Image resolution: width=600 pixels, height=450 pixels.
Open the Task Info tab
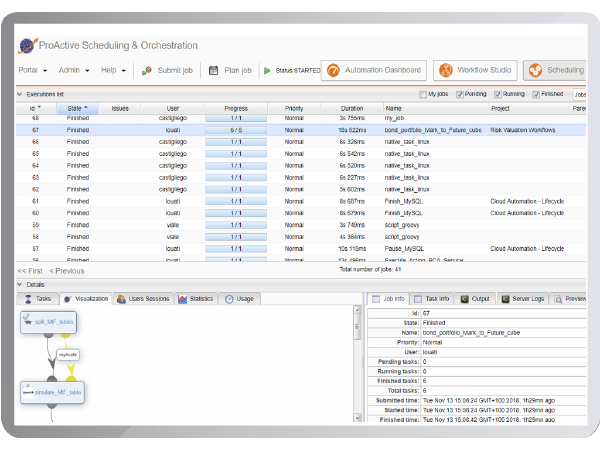[432, 299]
